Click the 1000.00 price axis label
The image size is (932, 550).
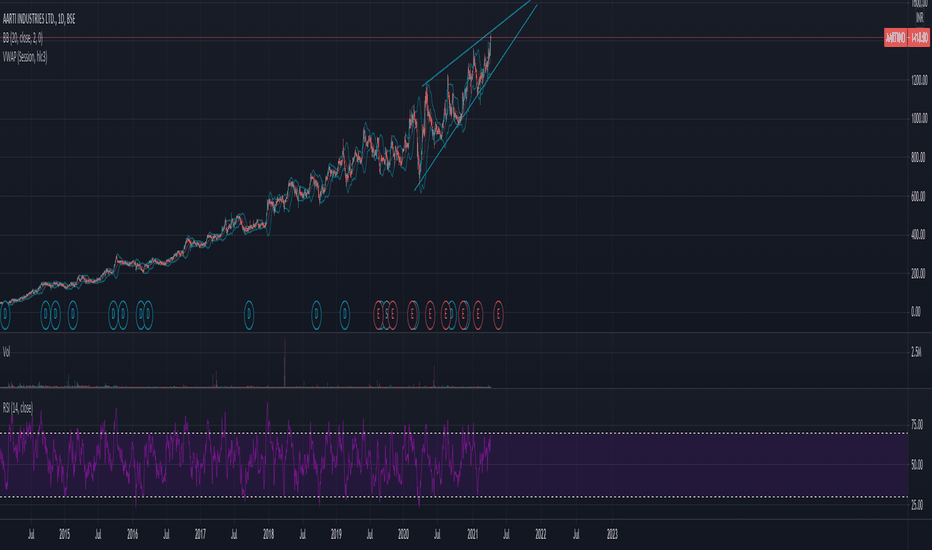[919, 118]
